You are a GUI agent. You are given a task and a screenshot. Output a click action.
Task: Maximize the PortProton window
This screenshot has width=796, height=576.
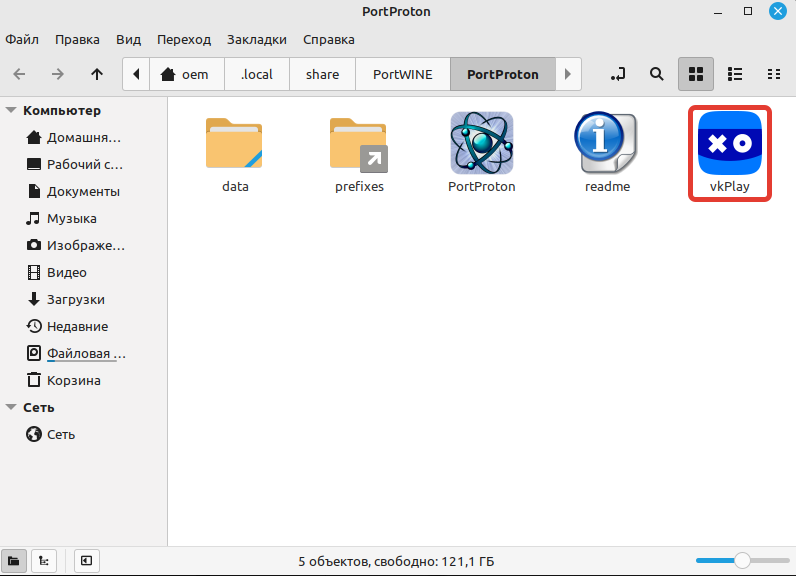coord(748,11)
